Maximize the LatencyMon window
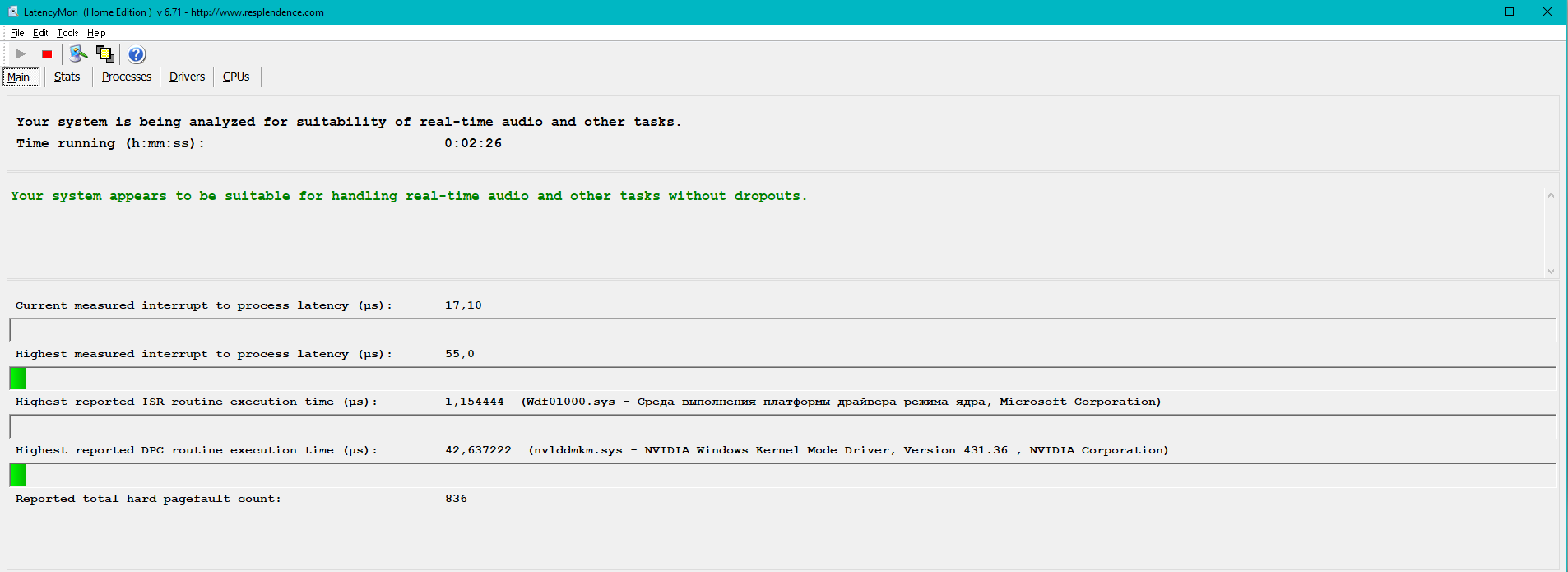 tap(1510, 12)
